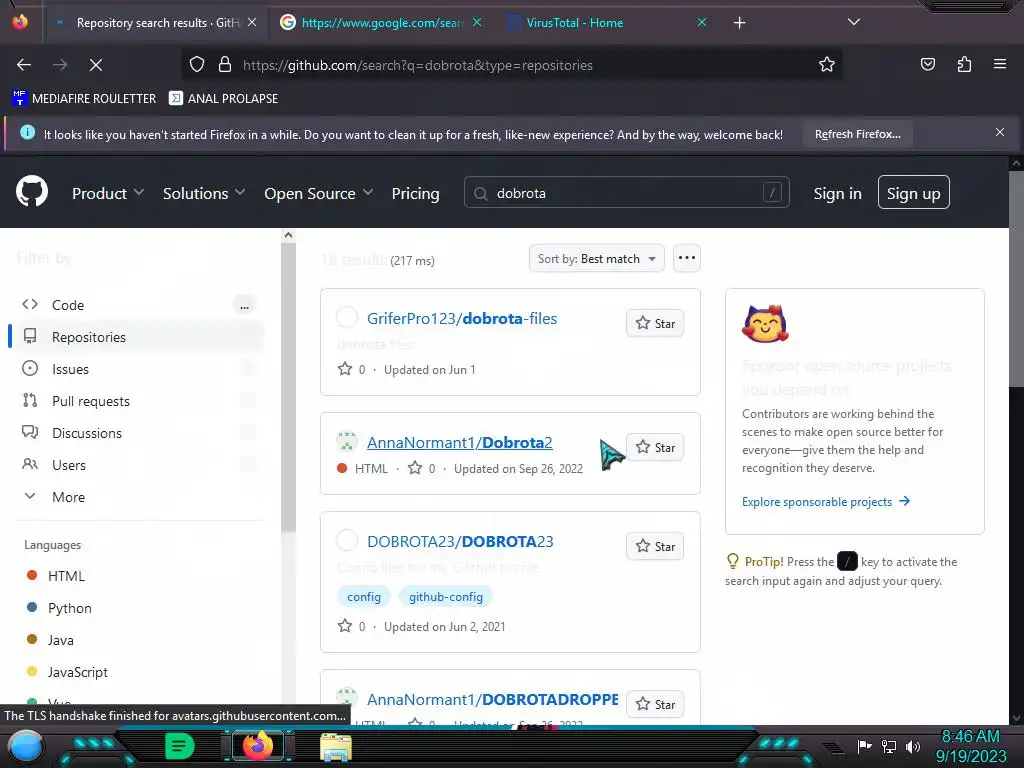Viewport: 1024px width, 768px height.
Task: Click the sponsor mona heart mascot icon
Action: (x=765, y=324)
